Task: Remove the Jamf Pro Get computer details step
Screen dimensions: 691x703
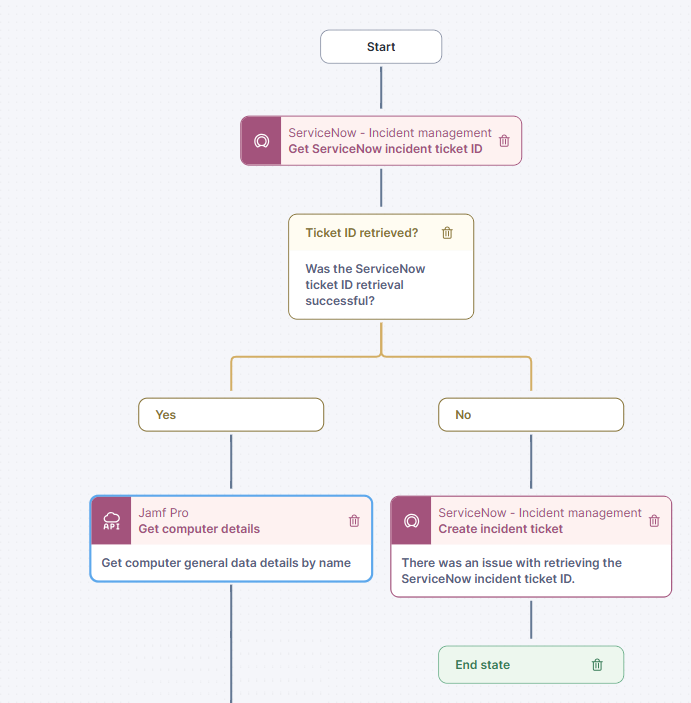Action: coord(354,521)
